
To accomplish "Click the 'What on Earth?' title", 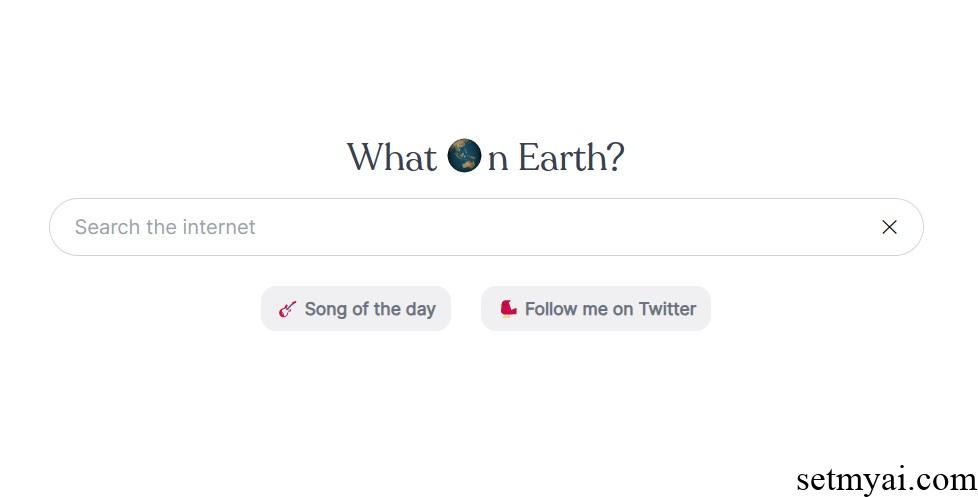I will (x=486, y=157).
